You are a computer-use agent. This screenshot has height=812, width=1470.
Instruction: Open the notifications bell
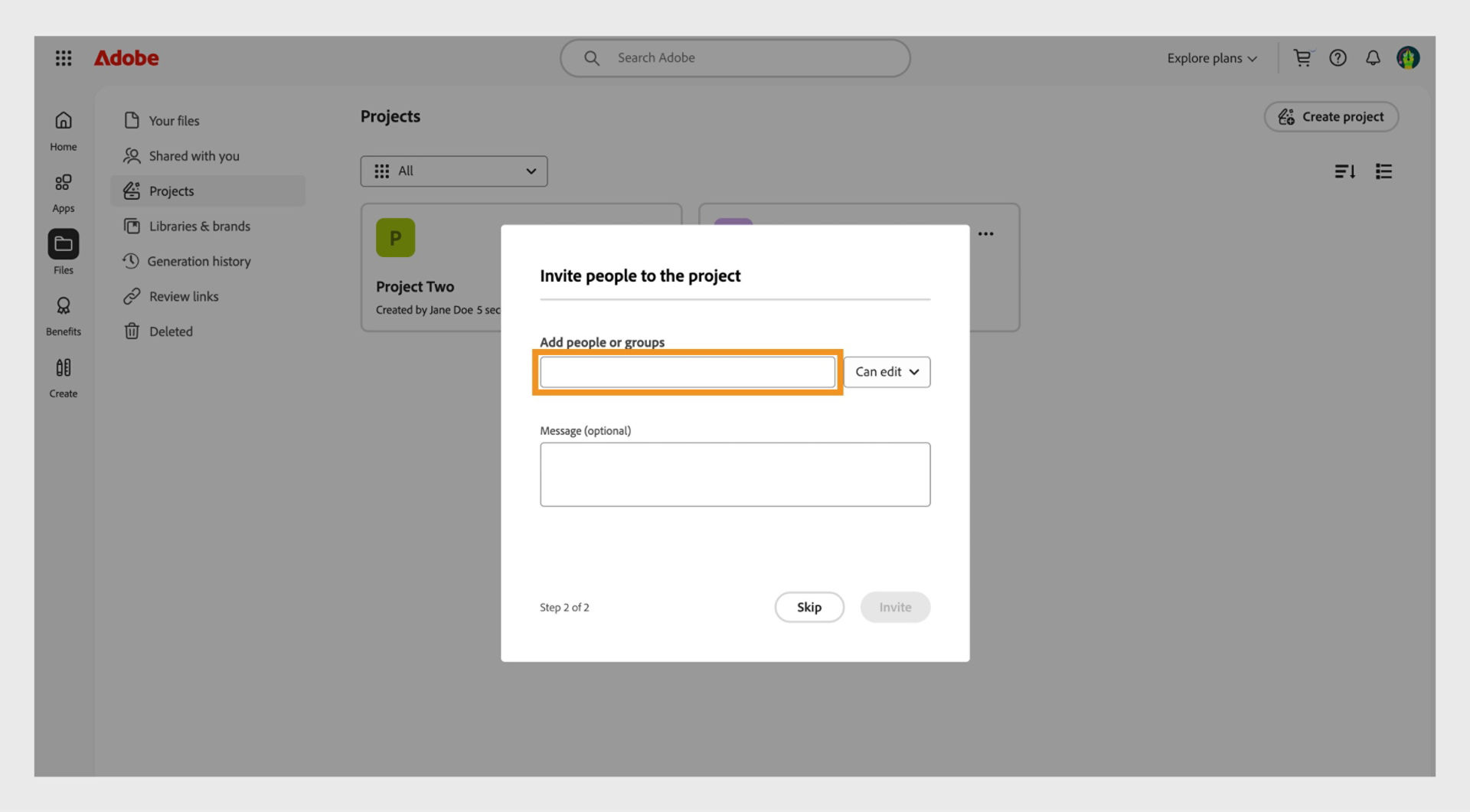click(x=1373, y=57)
